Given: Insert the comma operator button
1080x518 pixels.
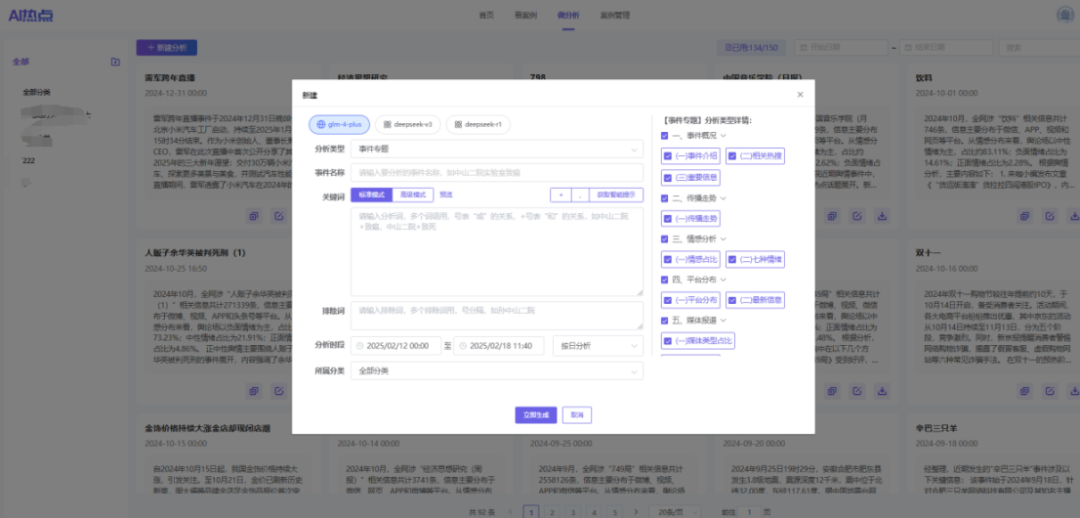Looking at the screenshot, I should point(581,195).
